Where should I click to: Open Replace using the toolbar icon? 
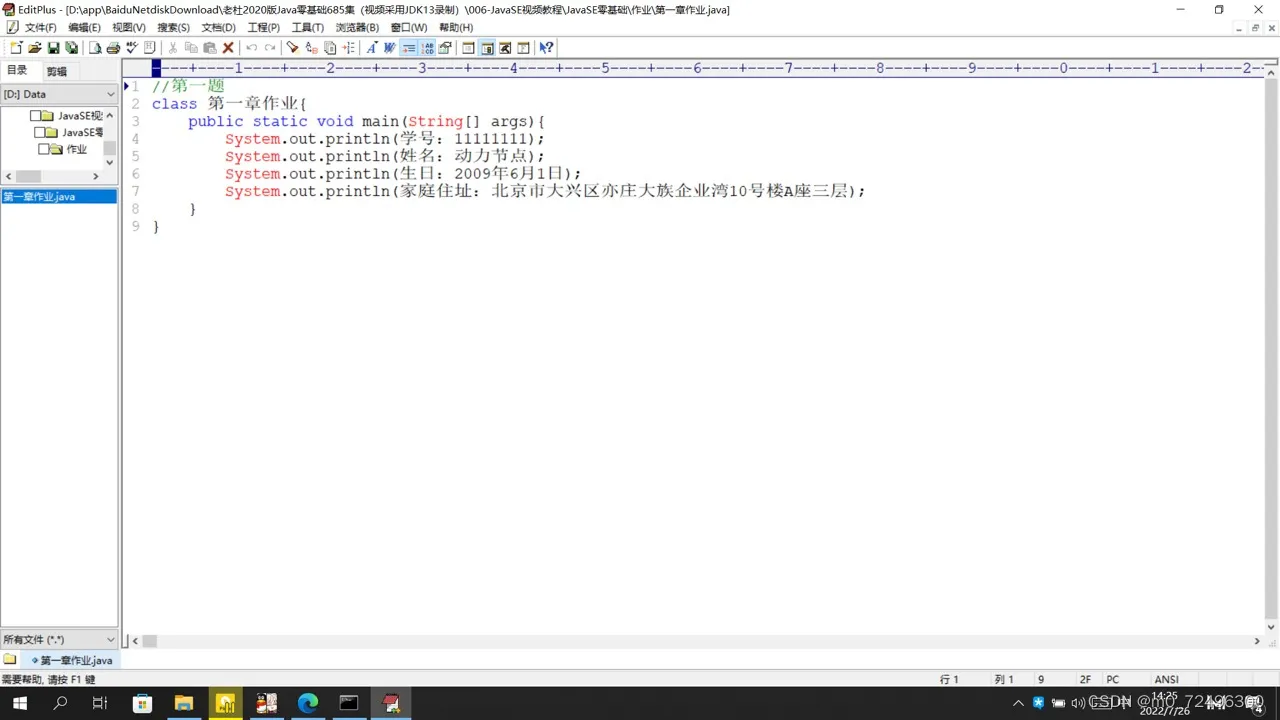(311, 47)
